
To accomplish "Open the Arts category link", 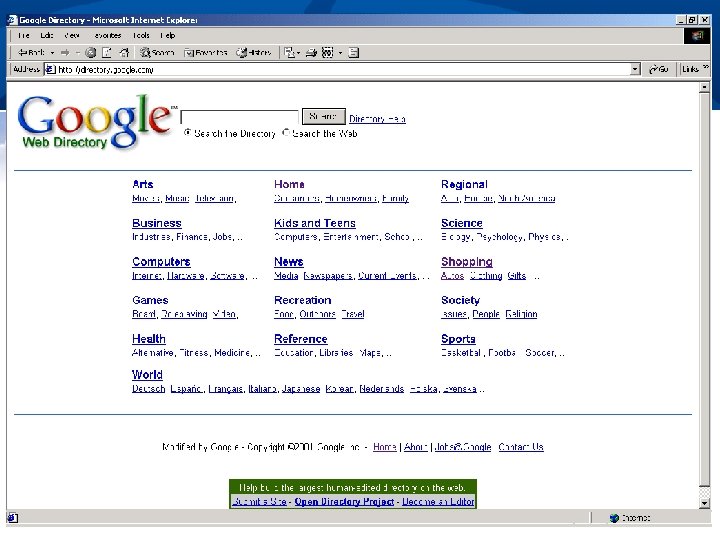I will pos(143,184).
